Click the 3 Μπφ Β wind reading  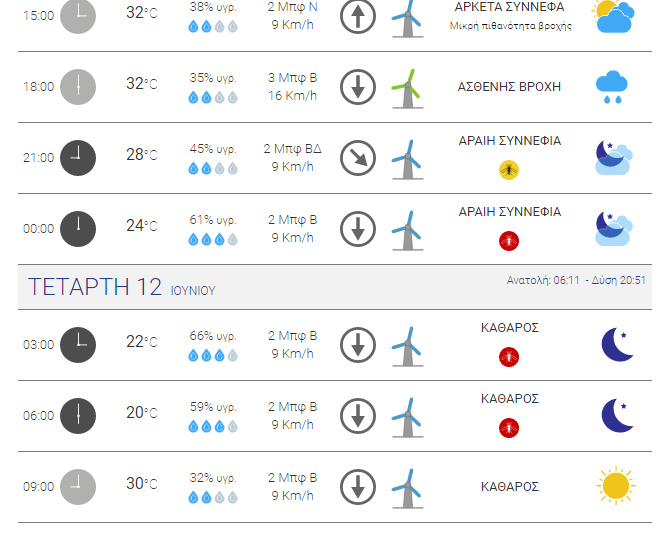(292, 78)
